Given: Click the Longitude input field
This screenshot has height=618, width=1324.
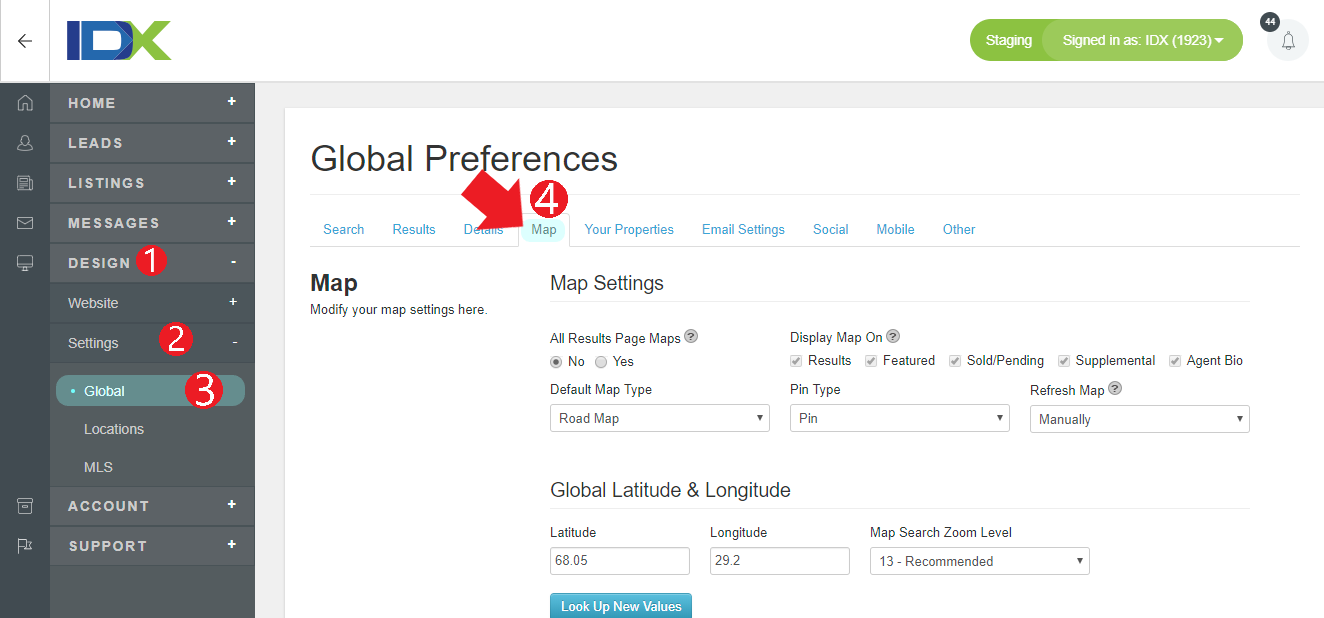Looking at the screenshot, I should (780, 561).
